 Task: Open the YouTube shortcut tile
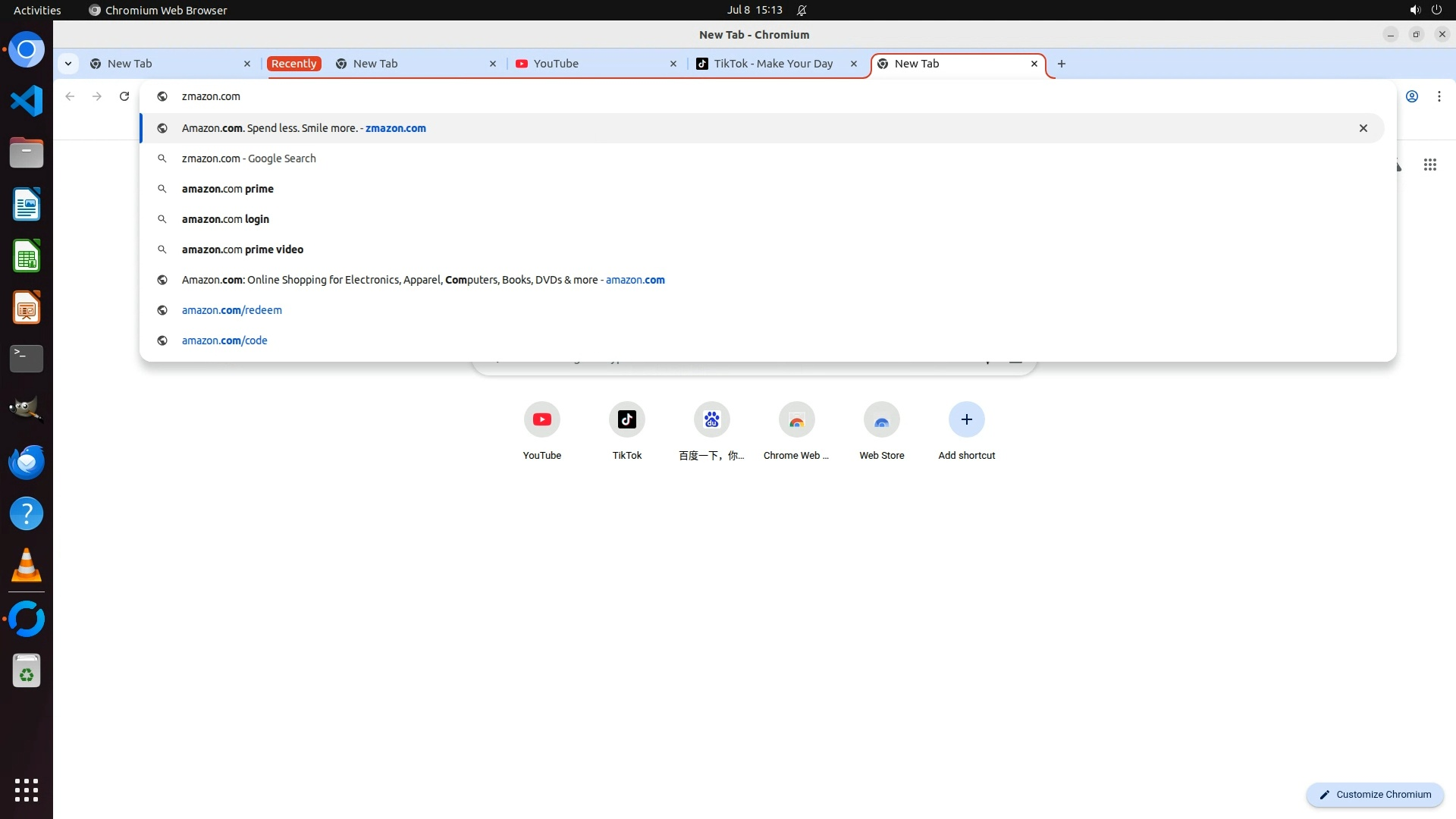click(x=541, y=419)
